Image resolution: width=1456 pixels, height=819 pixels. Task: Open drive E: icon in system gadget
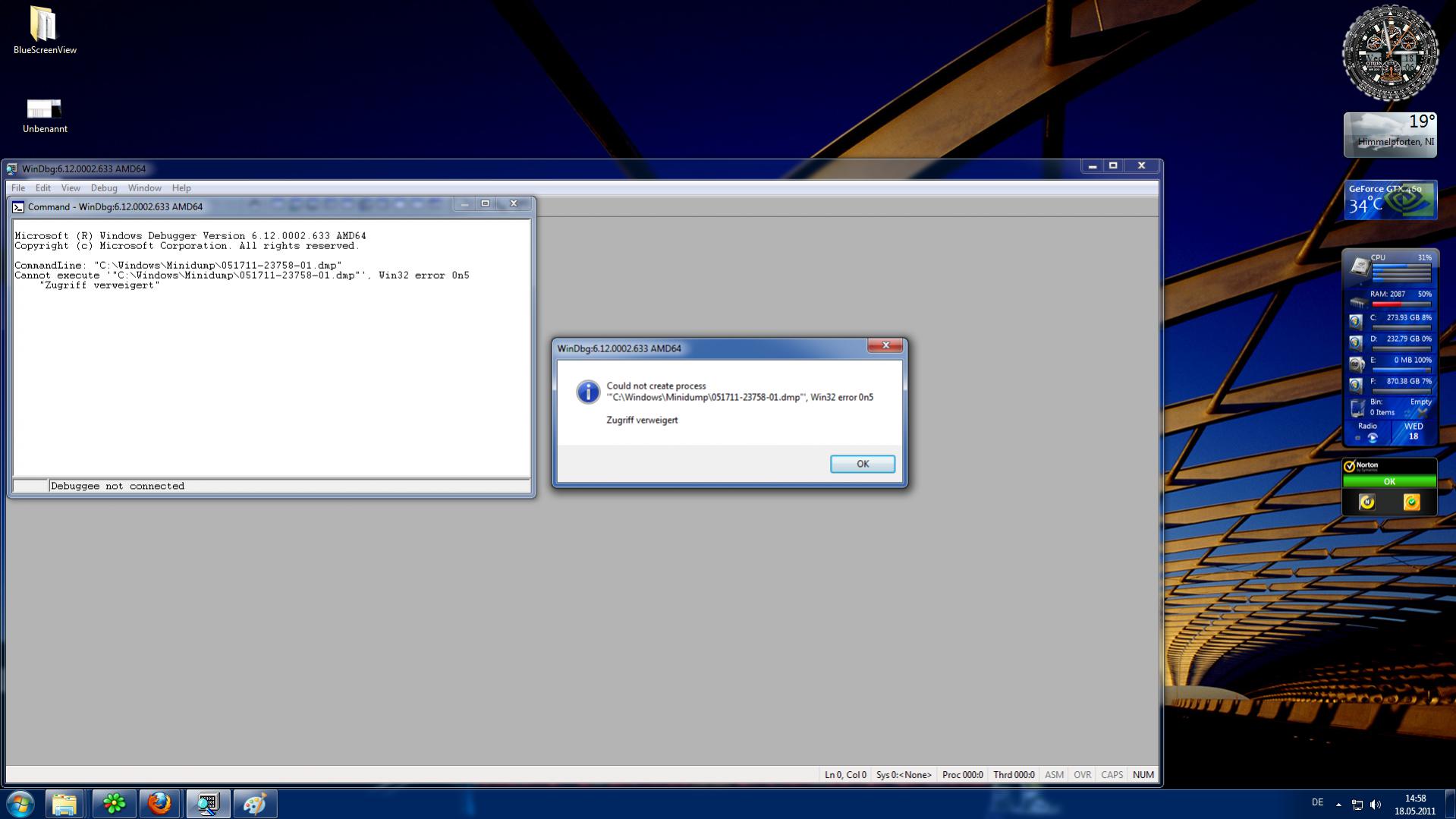1356,364
